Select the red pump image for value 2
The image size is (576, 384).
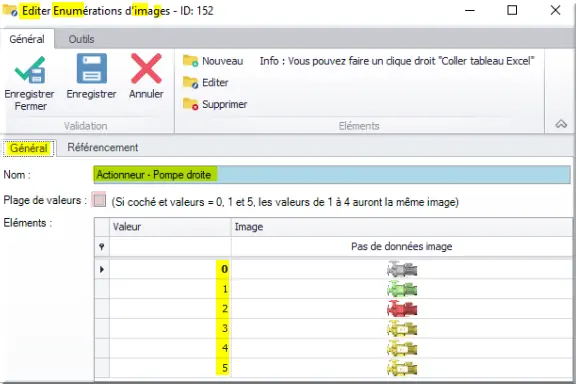[402, 309]
